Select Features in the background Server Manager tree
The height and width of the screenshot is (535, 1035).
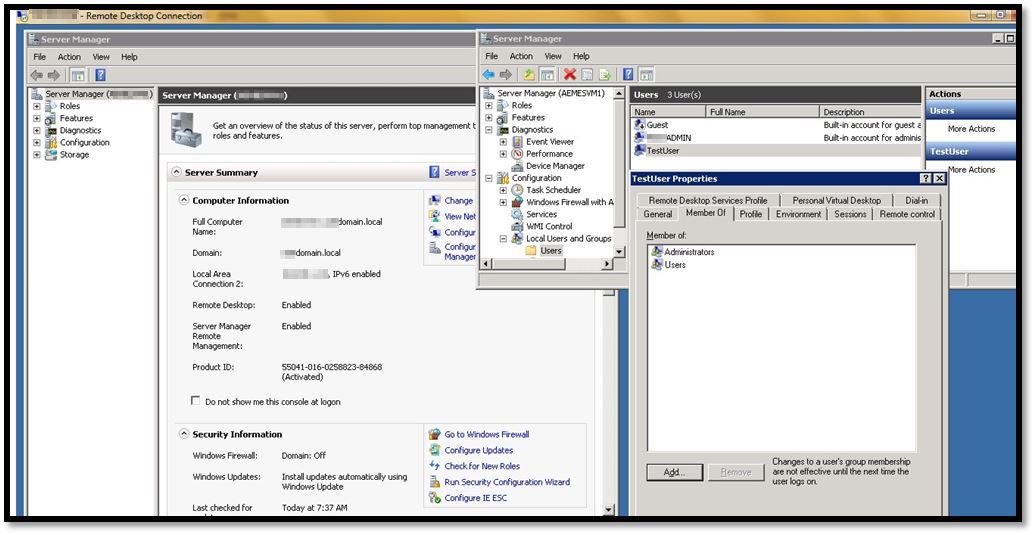[x=76, y=118]
